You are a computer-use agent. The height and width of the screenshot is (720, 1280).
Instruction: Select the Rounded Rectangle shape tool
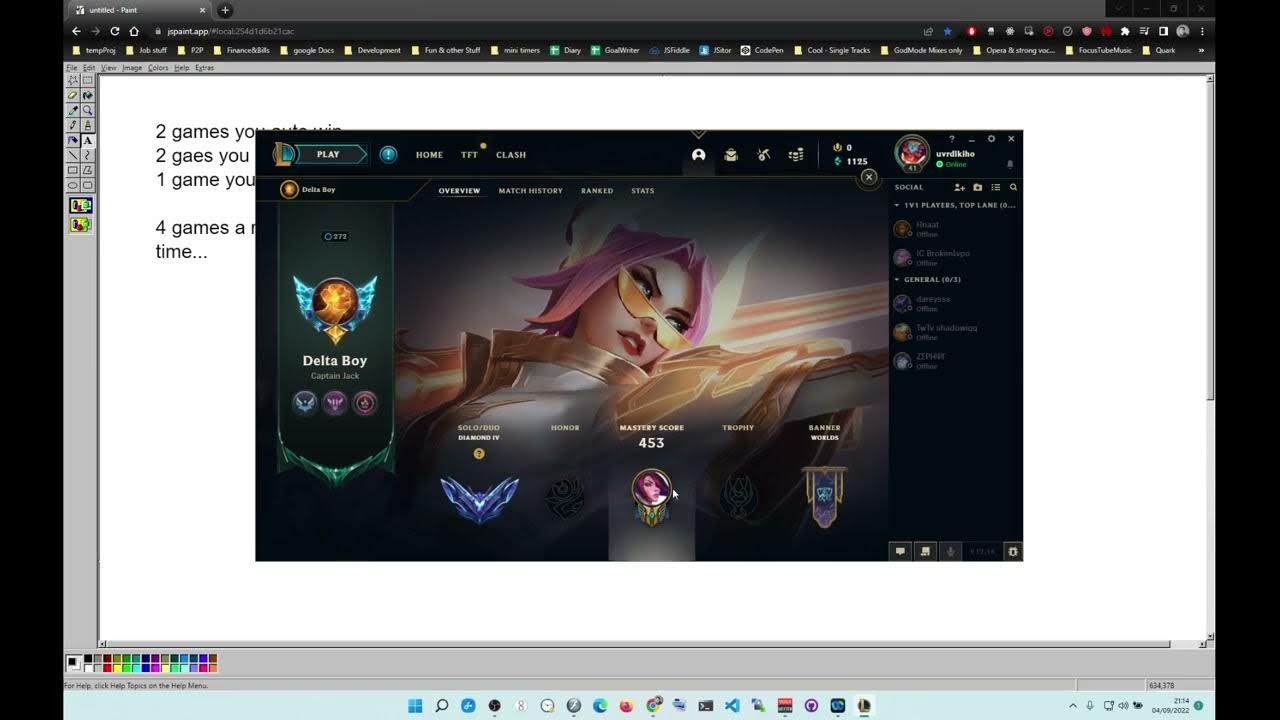coord(88,185)
